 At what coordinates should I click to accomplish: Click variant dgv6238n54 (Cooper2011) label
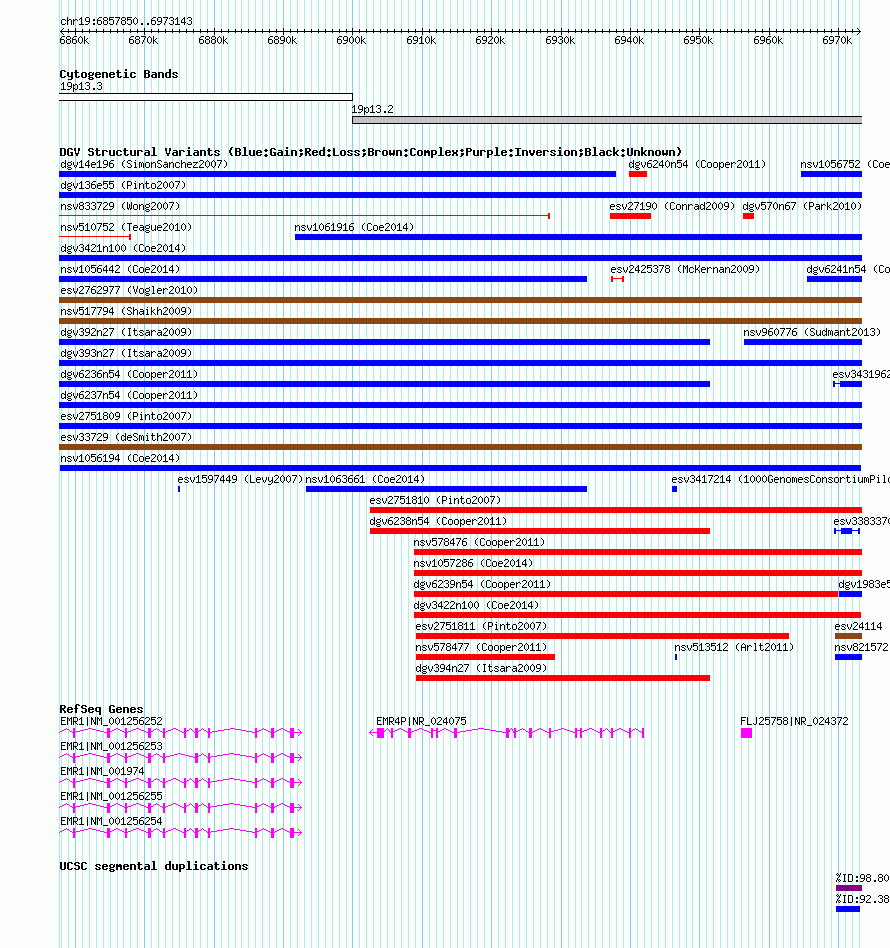coord(438,522)
